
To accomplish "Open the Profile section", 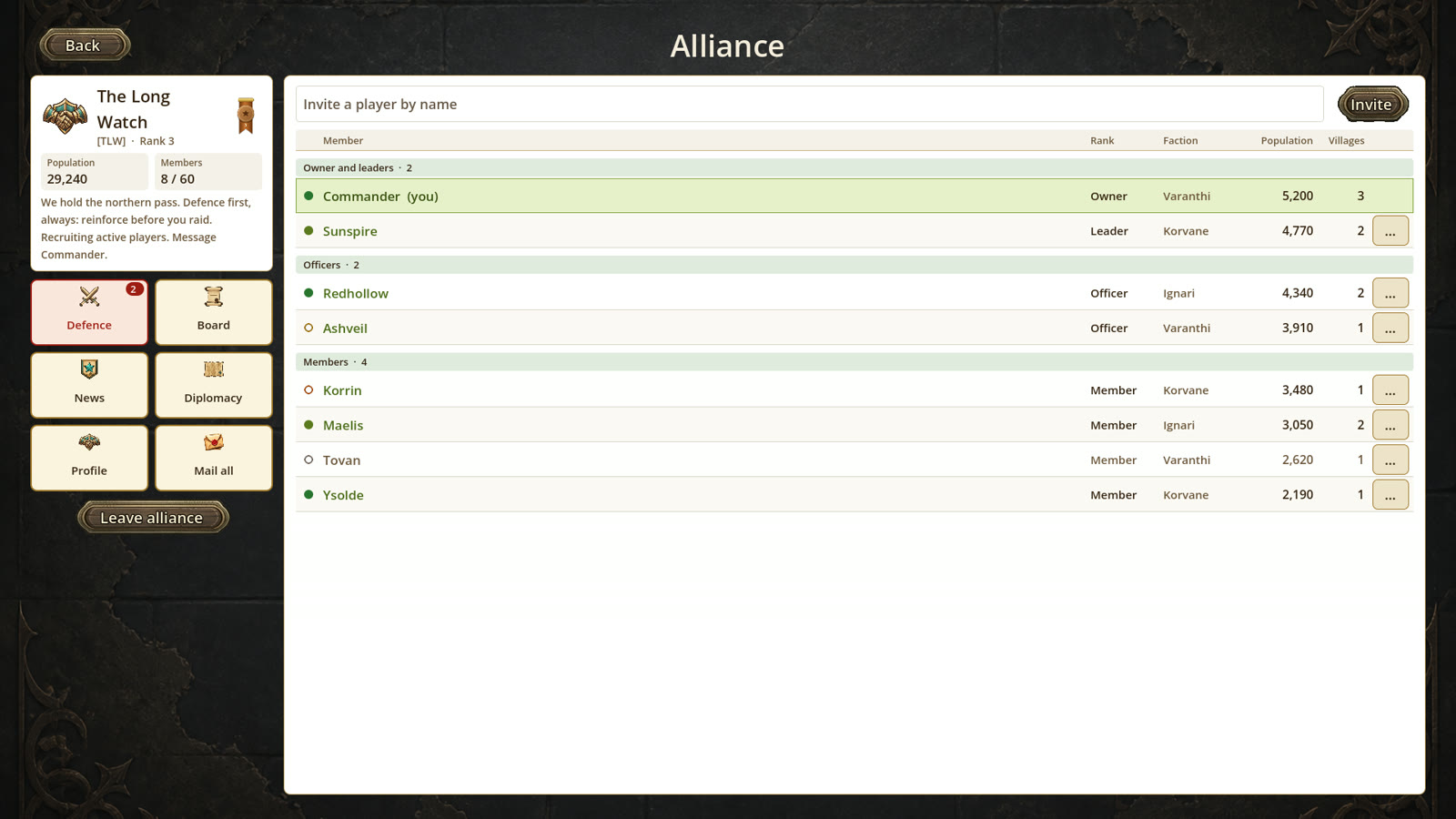I will (89, 458).
